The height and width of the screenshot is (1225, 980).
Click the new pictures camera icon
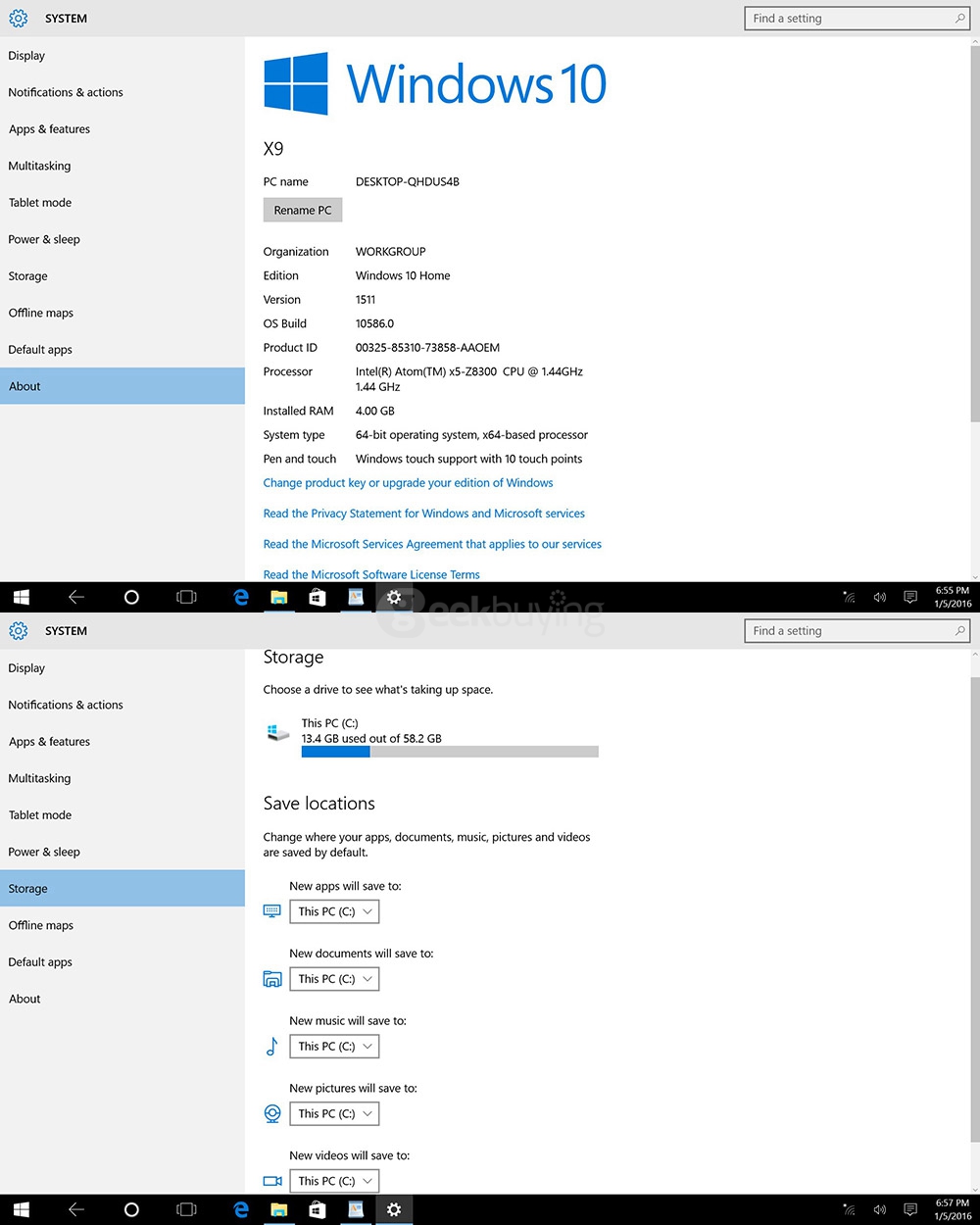(x=272, y=1114)
